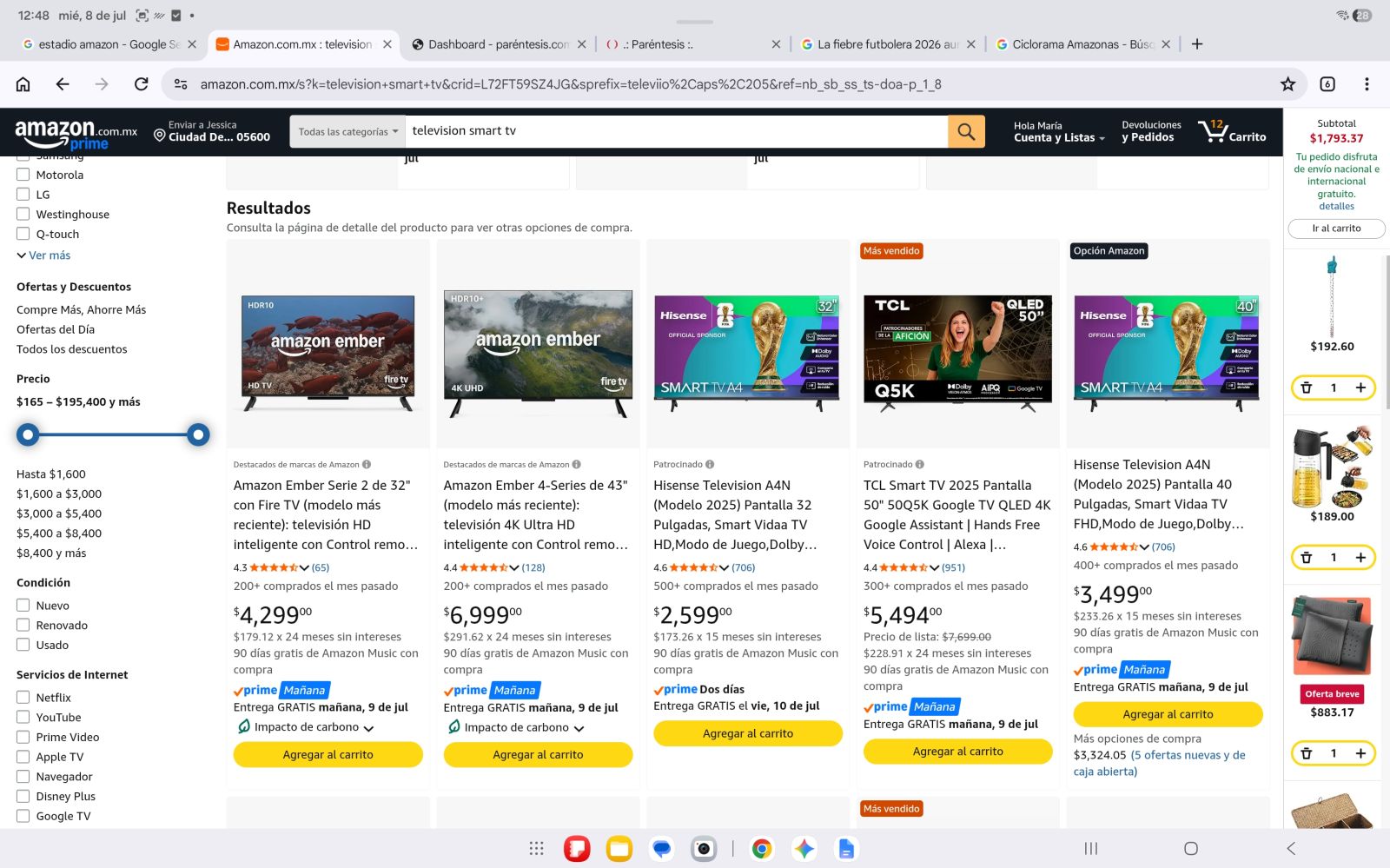1390x868 pixels.
Task: Open rating breakdown chevron for TCL 50Q5K
Action: point(934,567)
